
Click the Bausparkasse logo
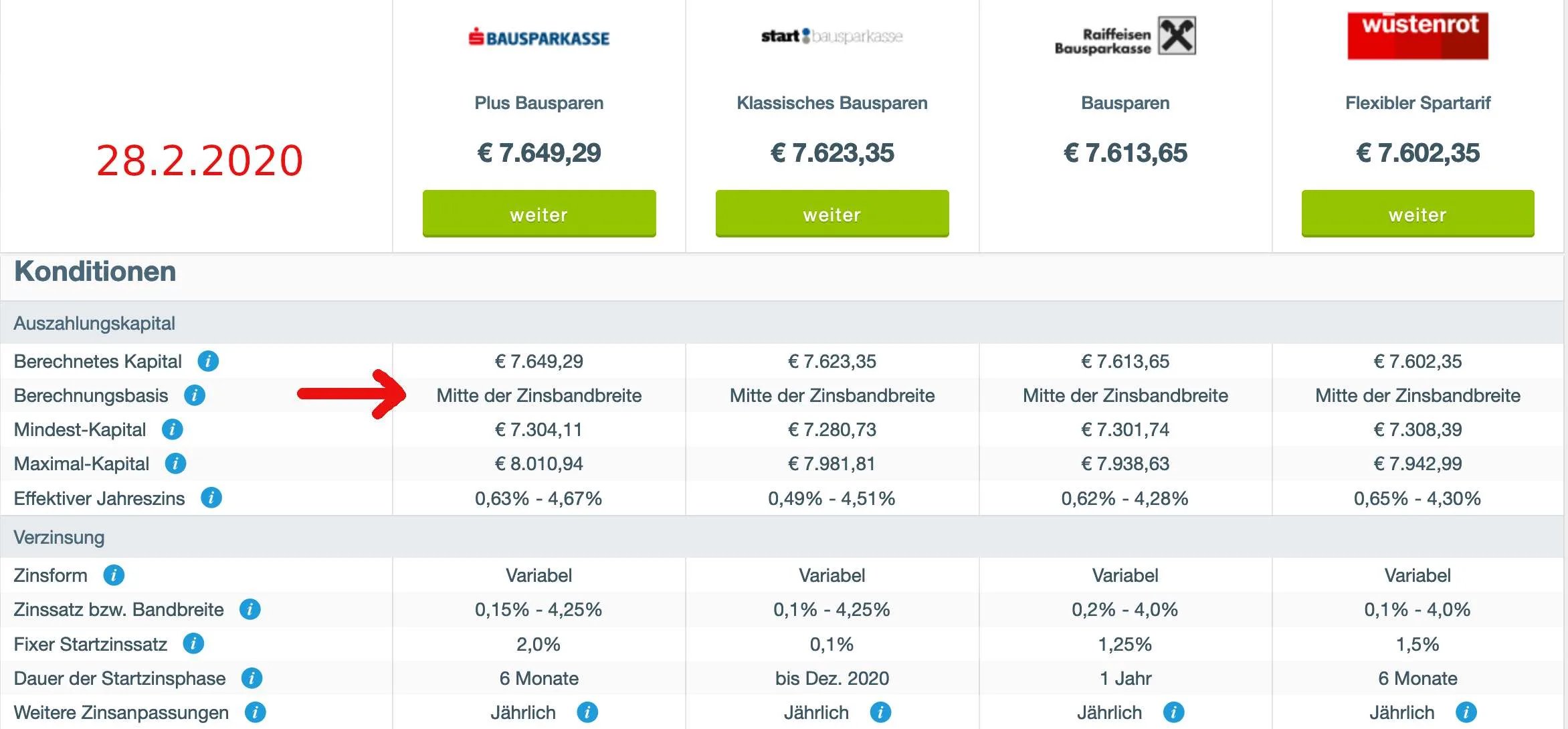tap(539, 37)
